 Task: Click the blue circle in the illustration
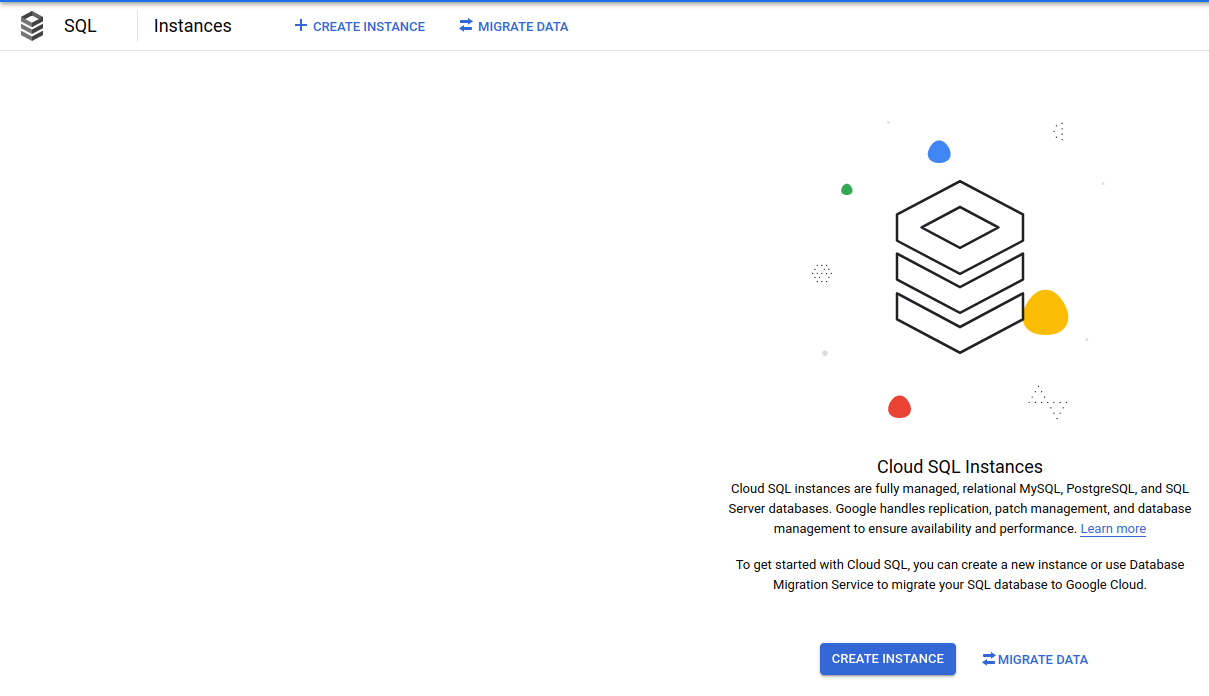(938, 151)
